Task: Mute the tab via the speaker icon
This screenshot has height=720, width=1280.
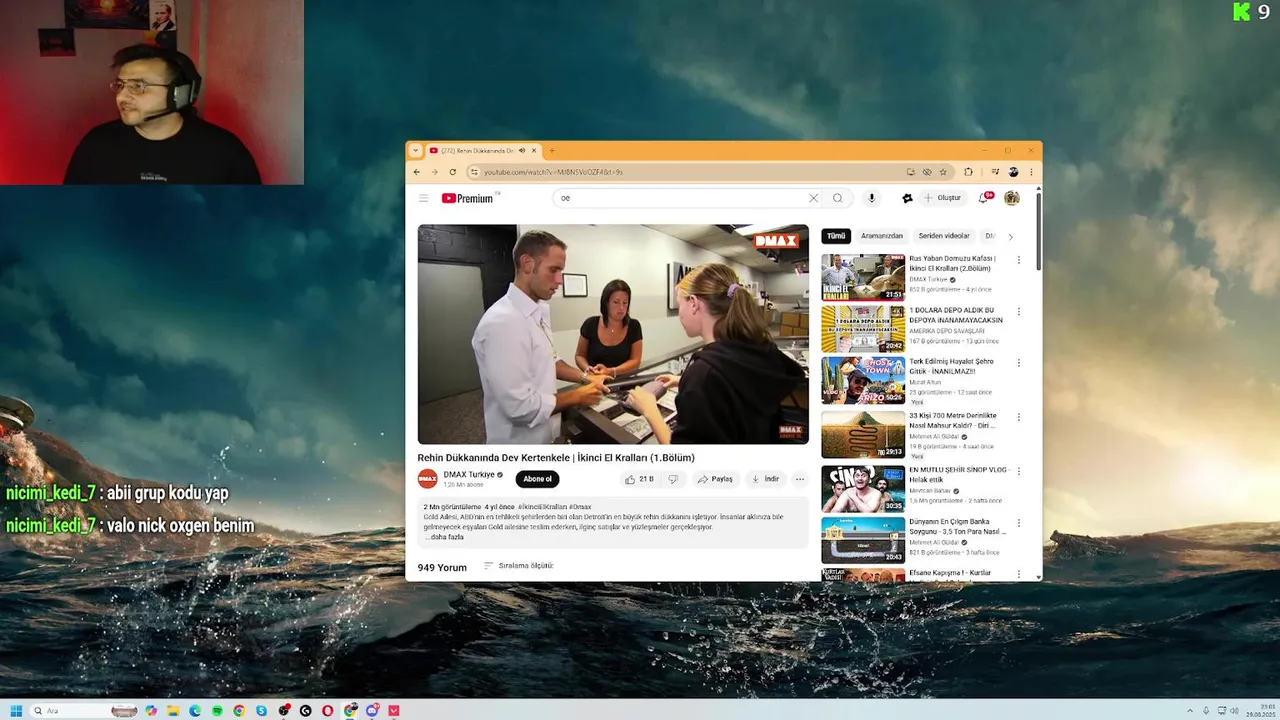Action: 521,151
